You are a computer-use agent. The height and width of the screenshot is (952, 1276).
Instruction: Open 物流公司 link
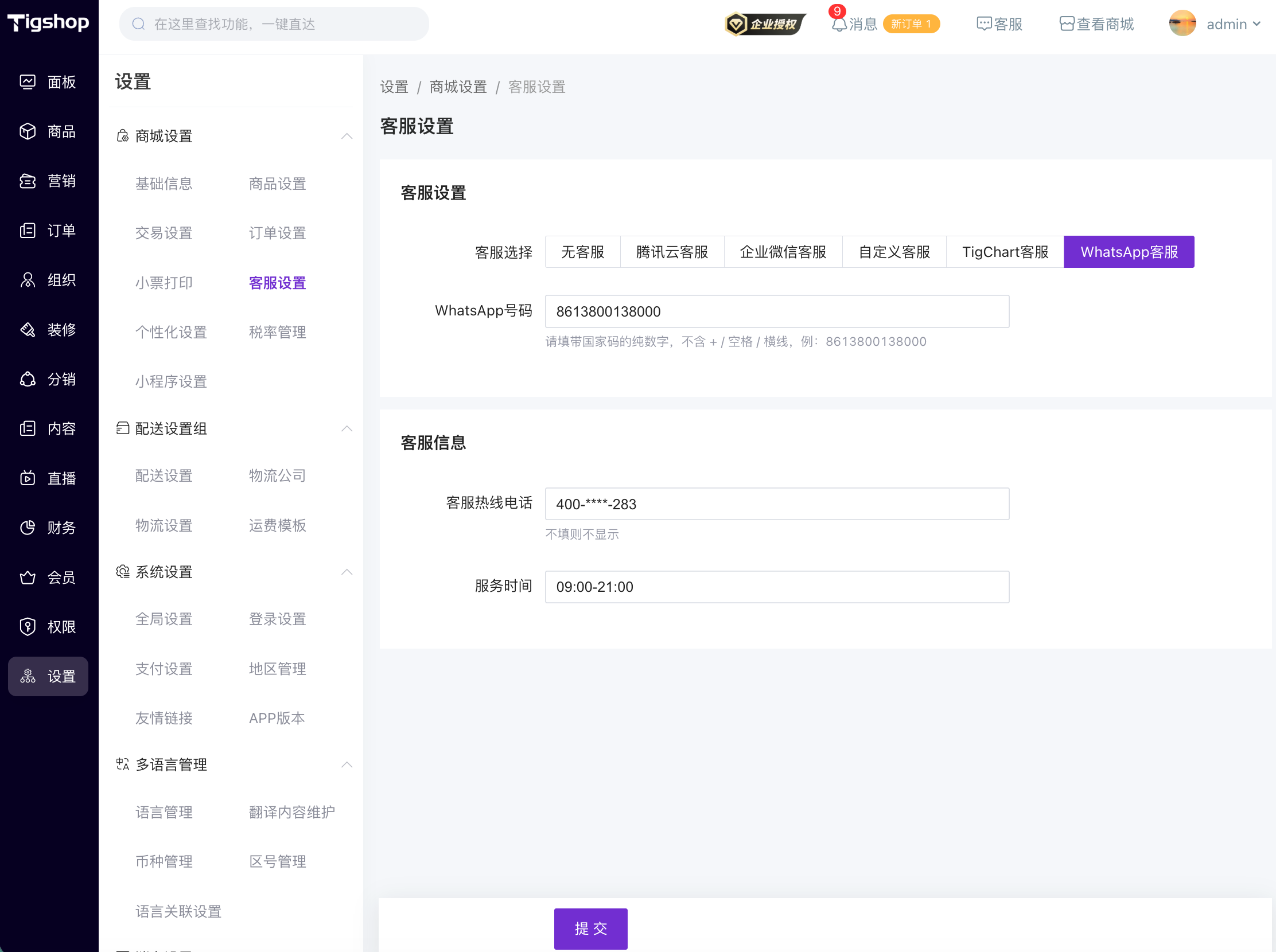click(x=277, y=476)
